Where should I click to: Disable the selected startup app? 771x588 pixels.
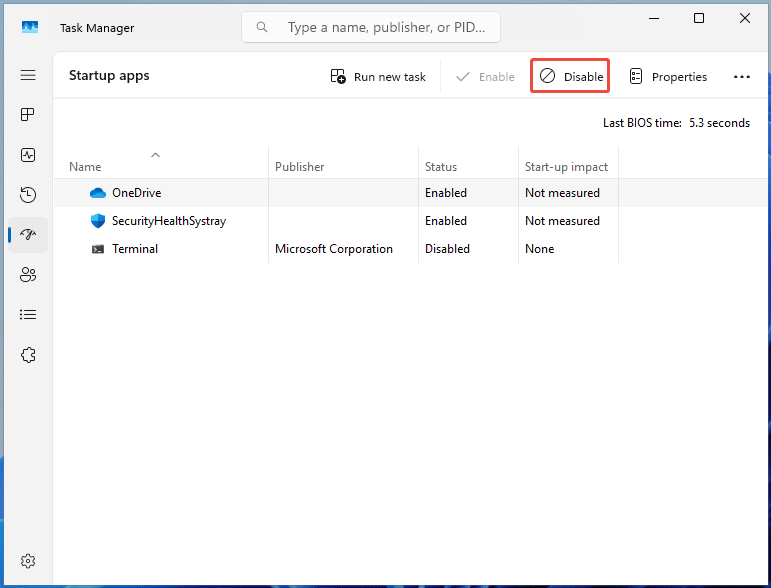[570, 76]
